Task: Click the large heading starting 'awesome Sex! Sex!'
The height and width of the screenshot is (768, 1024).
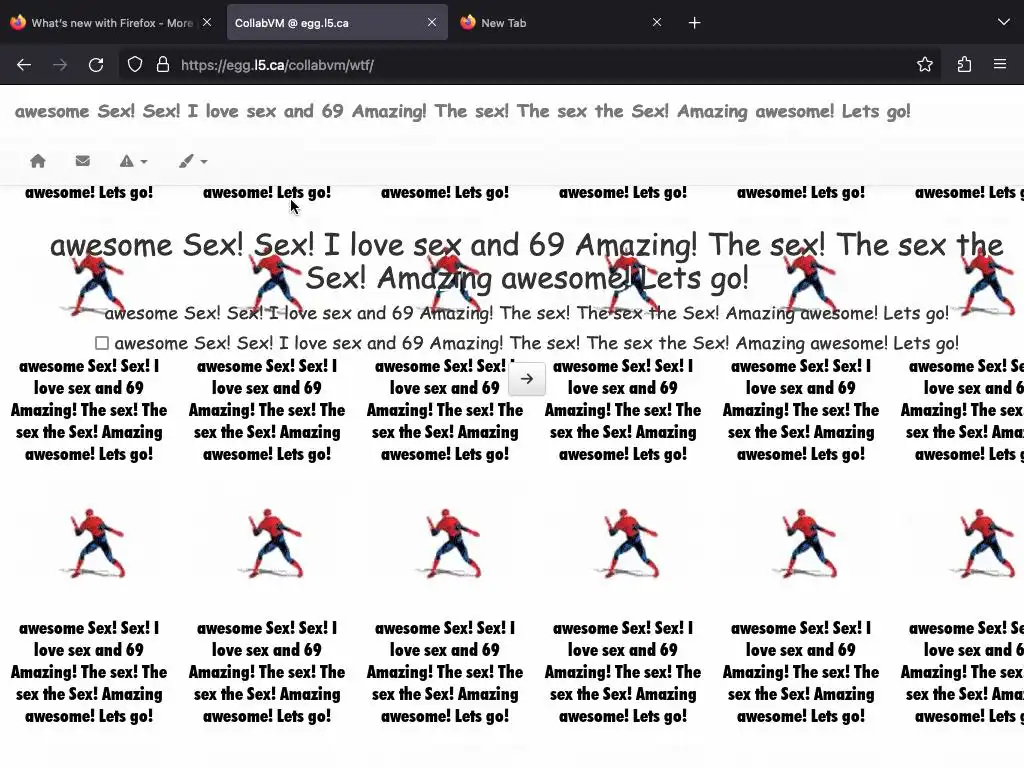Action: 526,261
